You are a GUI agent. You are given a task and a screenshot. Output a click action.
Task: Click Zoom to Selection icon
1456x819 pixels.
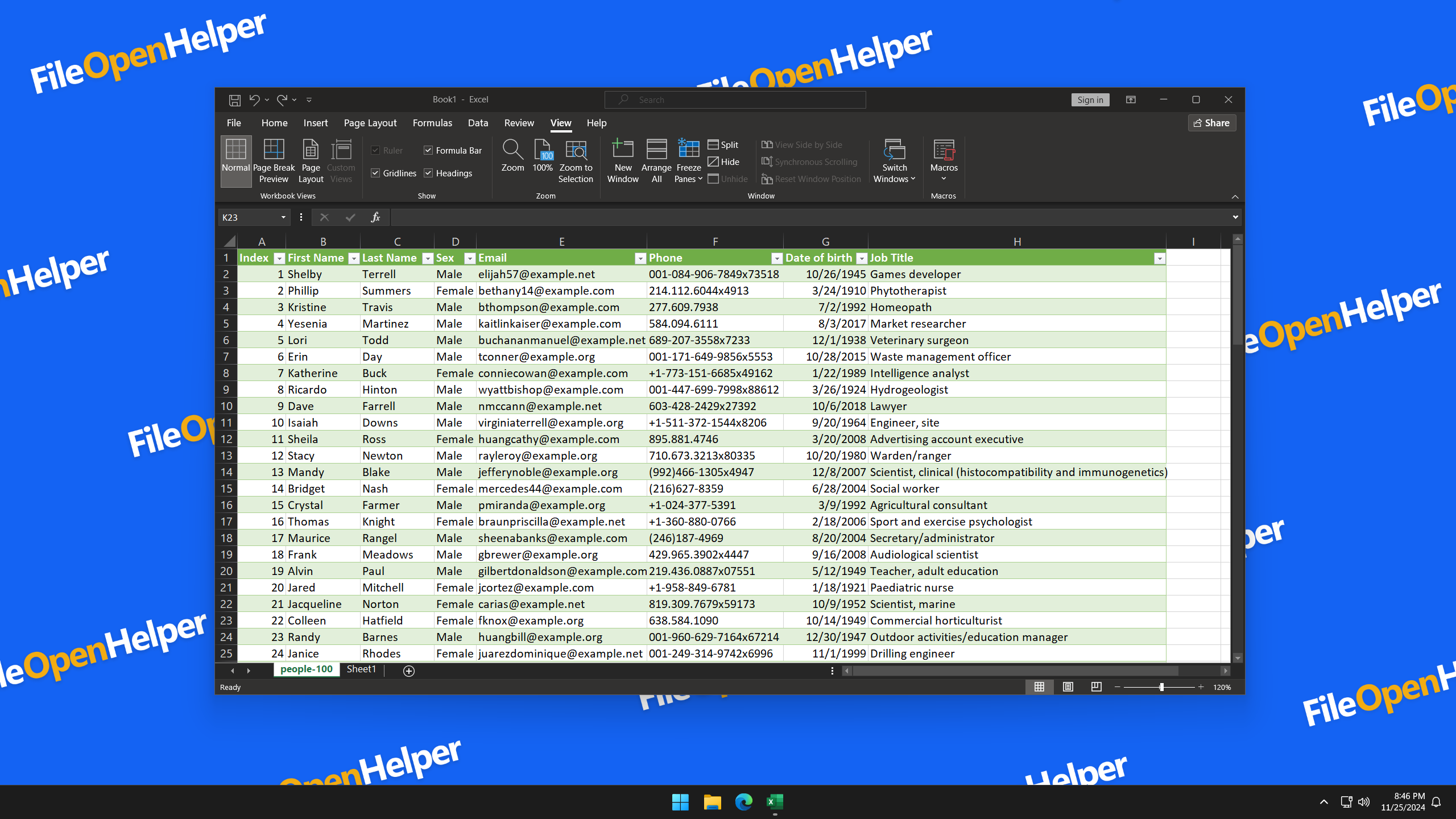pos(576,151)
